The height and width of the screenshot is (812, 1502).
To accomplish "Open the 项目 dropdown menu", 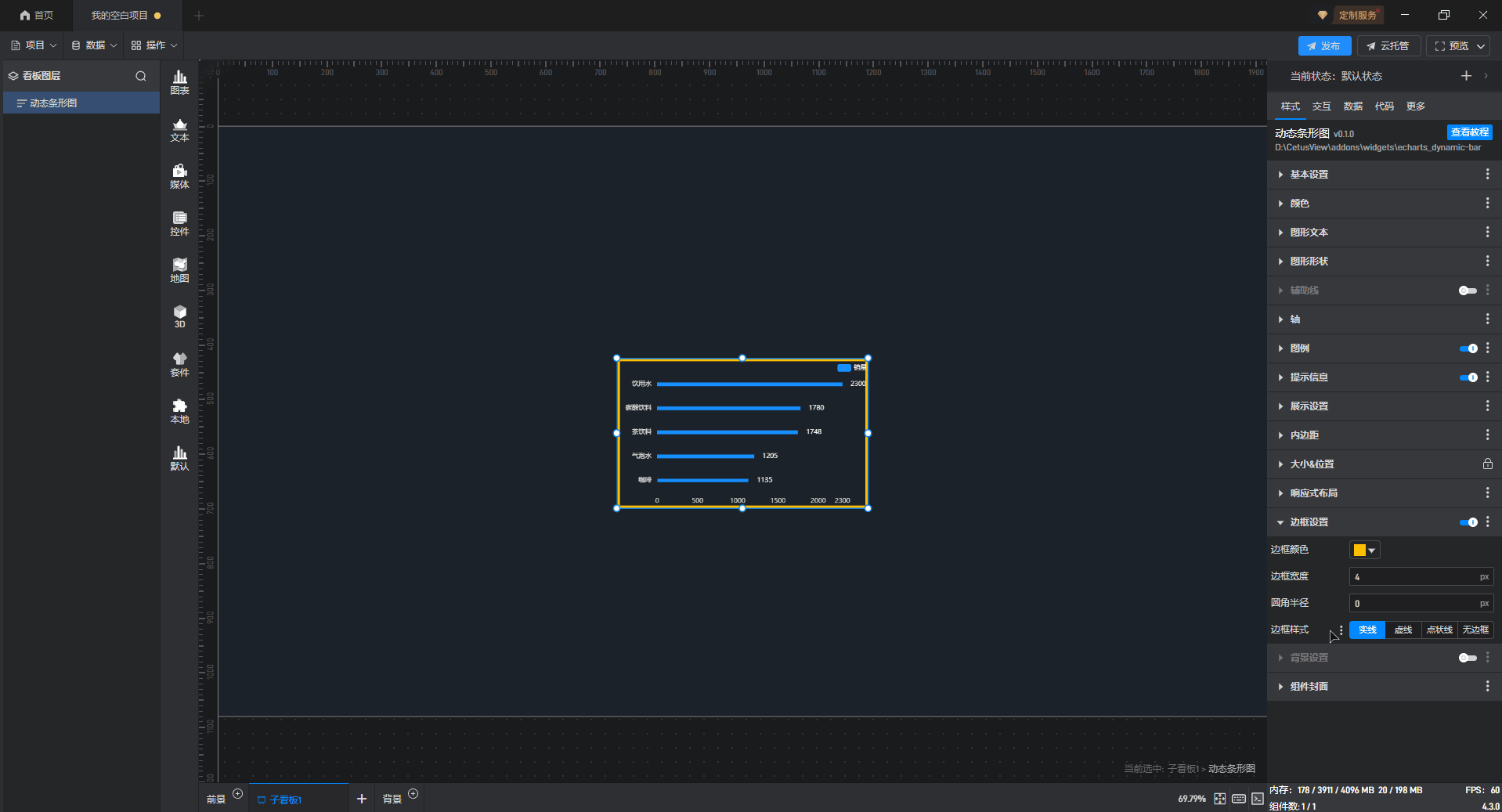I will (x=34, y=45).
